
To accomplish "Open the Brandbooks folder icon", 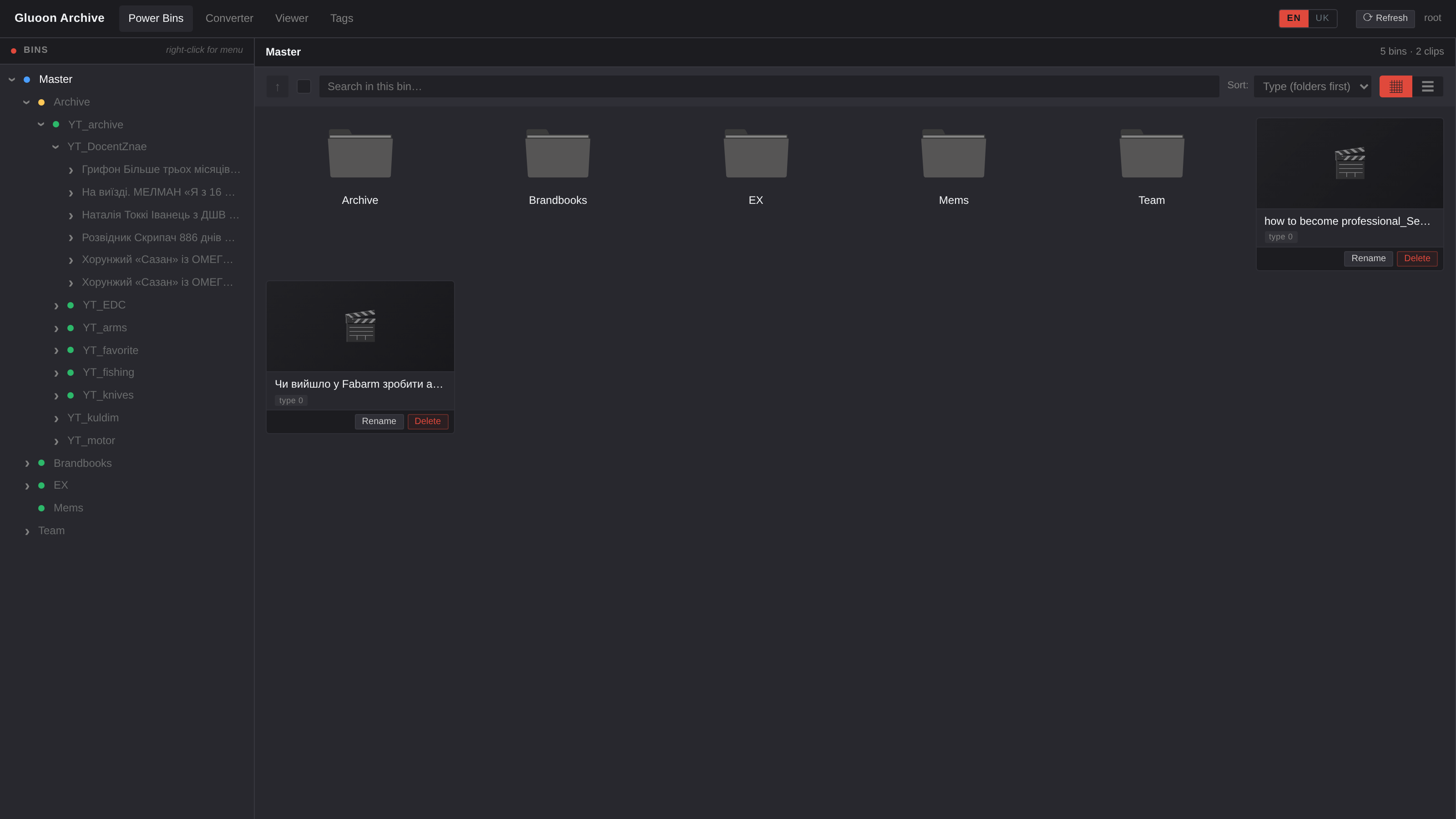I will tap(558, 153).
